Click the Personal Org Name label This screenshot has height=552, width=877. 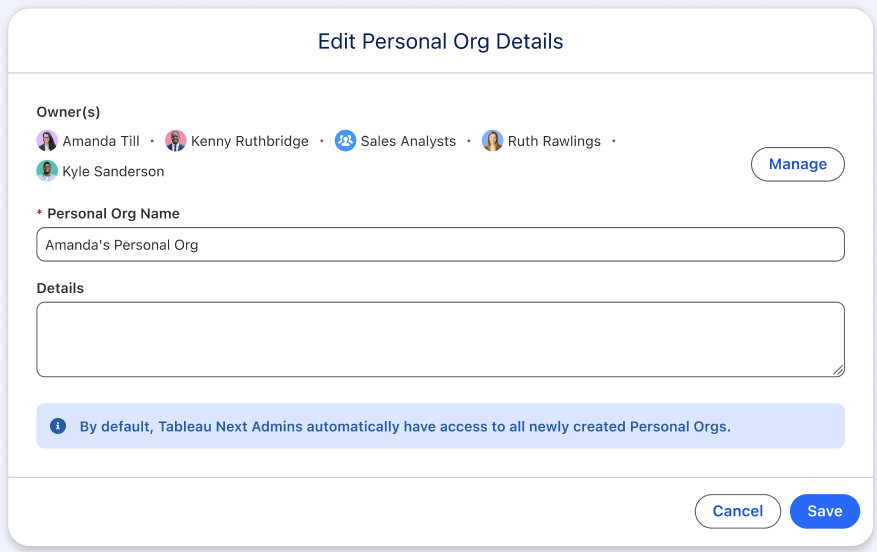(114, 214)
